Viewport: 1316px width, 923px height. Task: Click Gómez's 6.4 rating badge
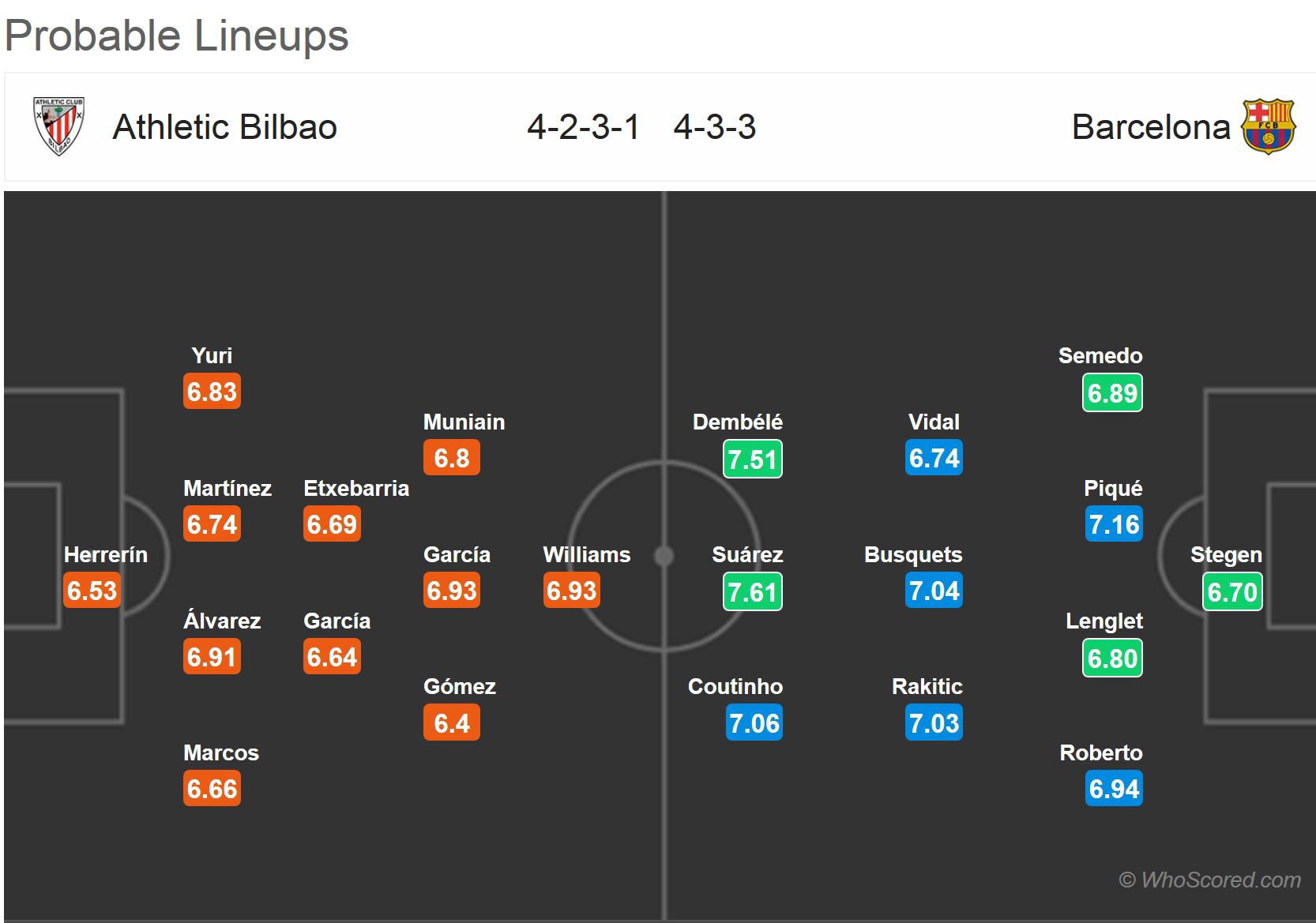452,723
